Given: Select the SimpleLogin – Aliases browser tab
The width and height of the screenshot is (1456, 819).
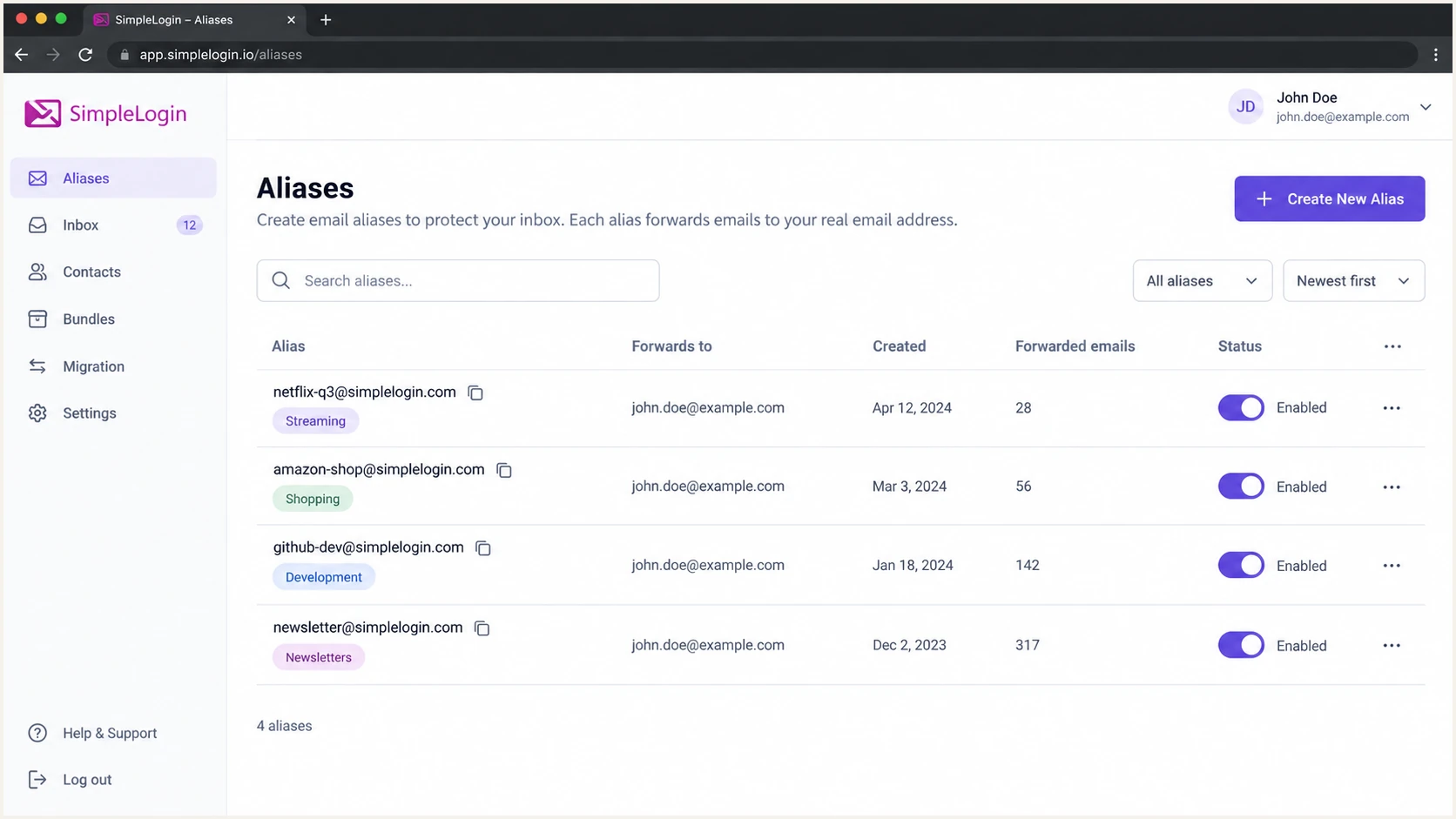Looking at the screenshot, I should click(193, 19).
